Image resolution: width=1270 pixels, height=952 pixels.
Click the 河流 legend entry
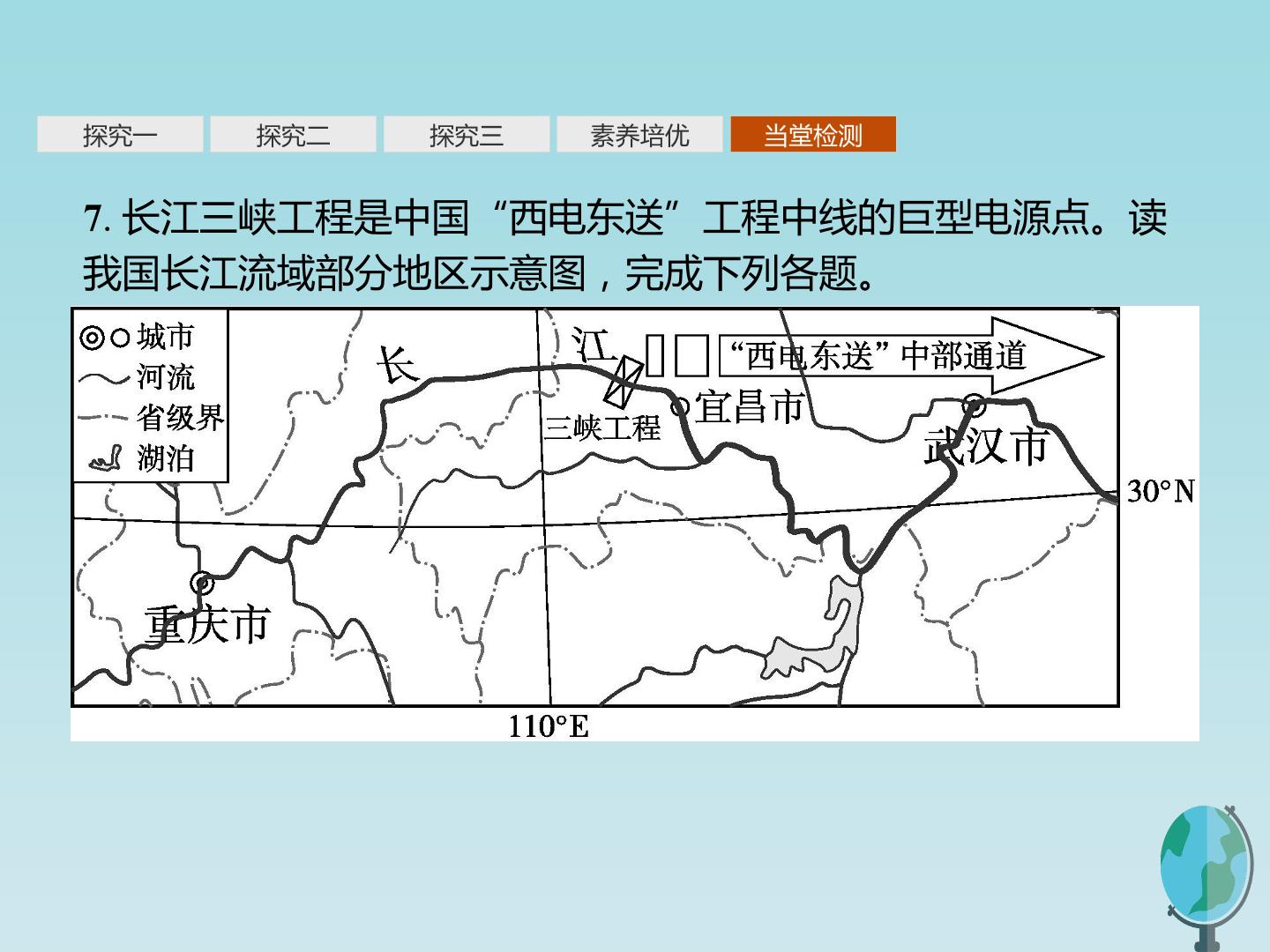[x=137, y=377]
